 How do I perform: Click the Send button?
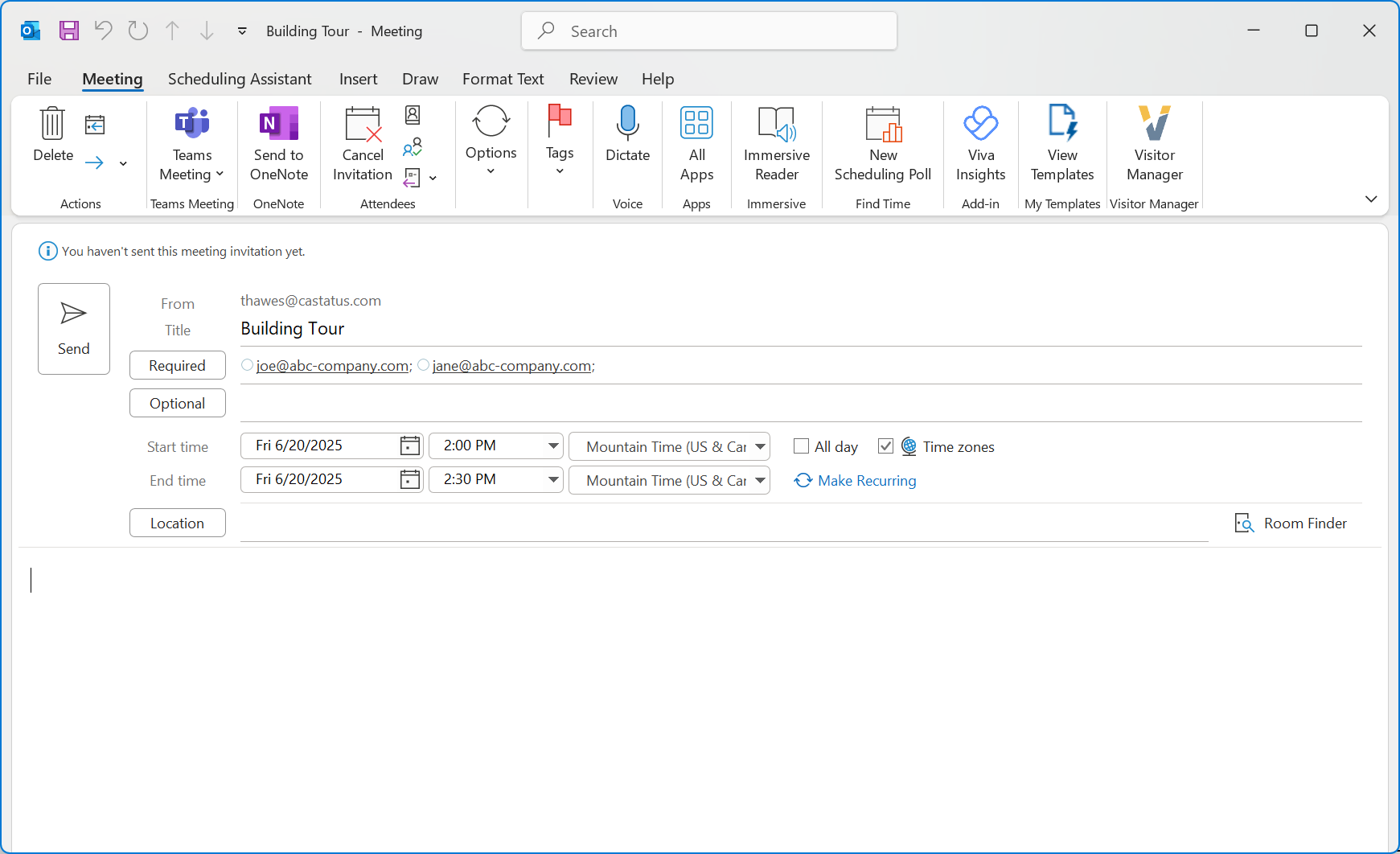pyautogui.click(x=74, y=329)
